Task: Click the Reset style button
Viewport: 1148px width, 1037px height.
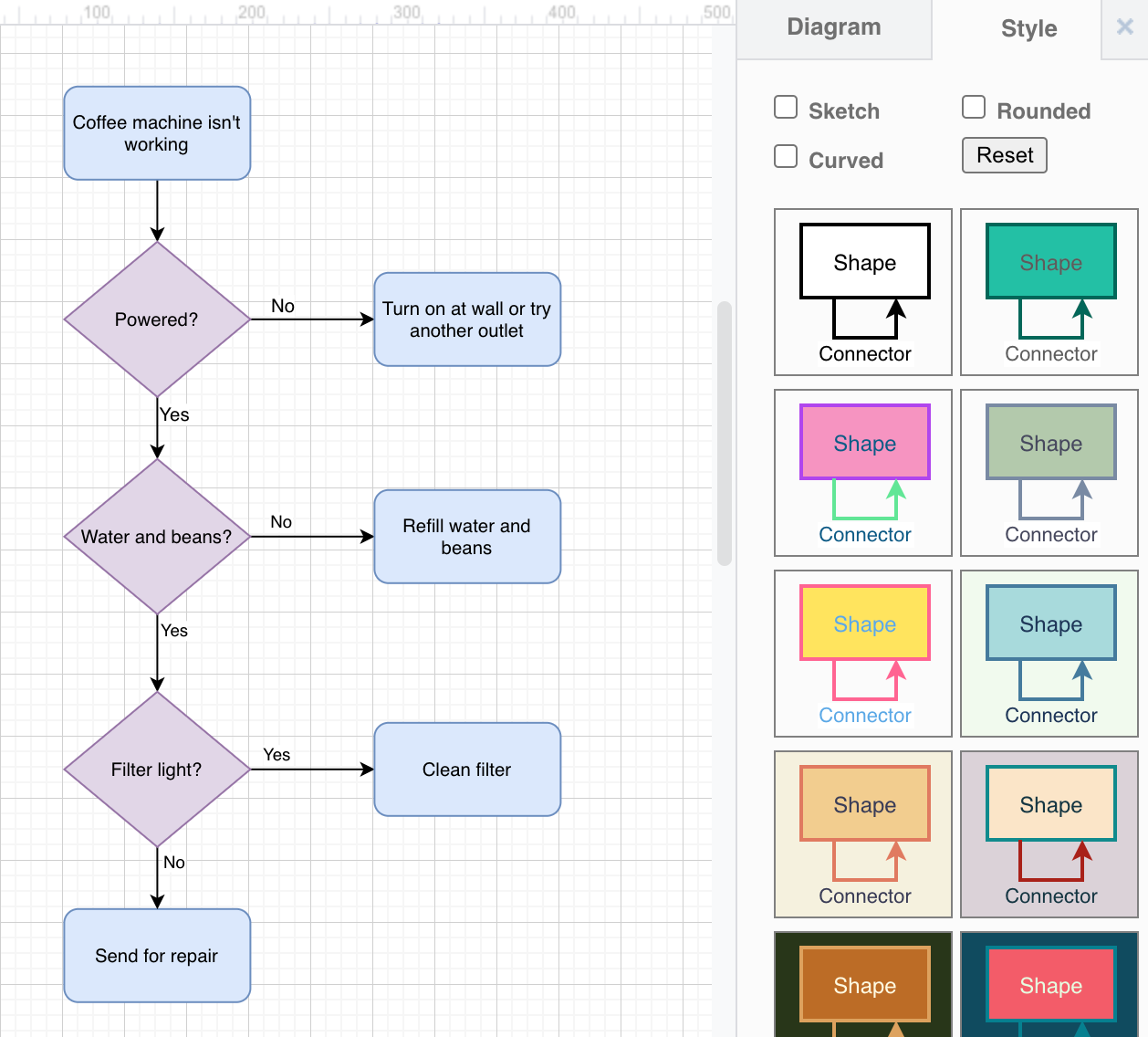Action: coord(1004,155)
